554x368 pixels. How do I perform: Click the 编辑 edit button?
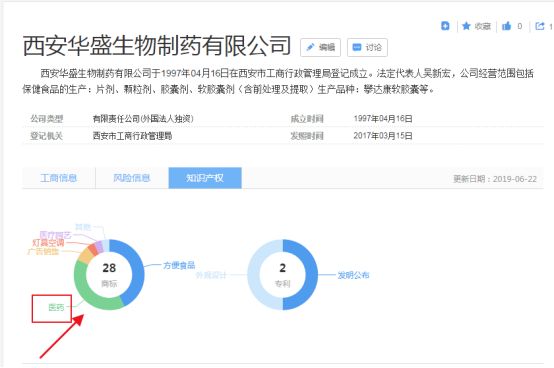click(x=320, y=47)
